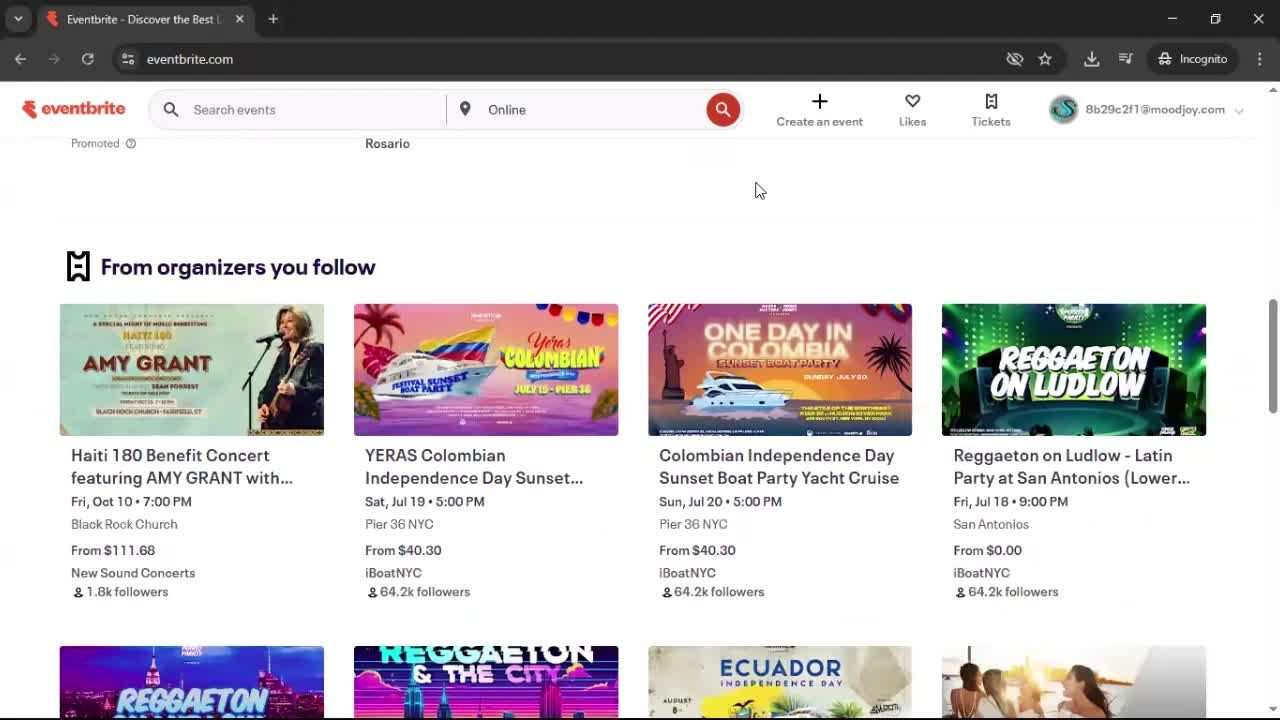Click the Promoted info icon
The image size is (1280, 720).
(x=130, y=144)
